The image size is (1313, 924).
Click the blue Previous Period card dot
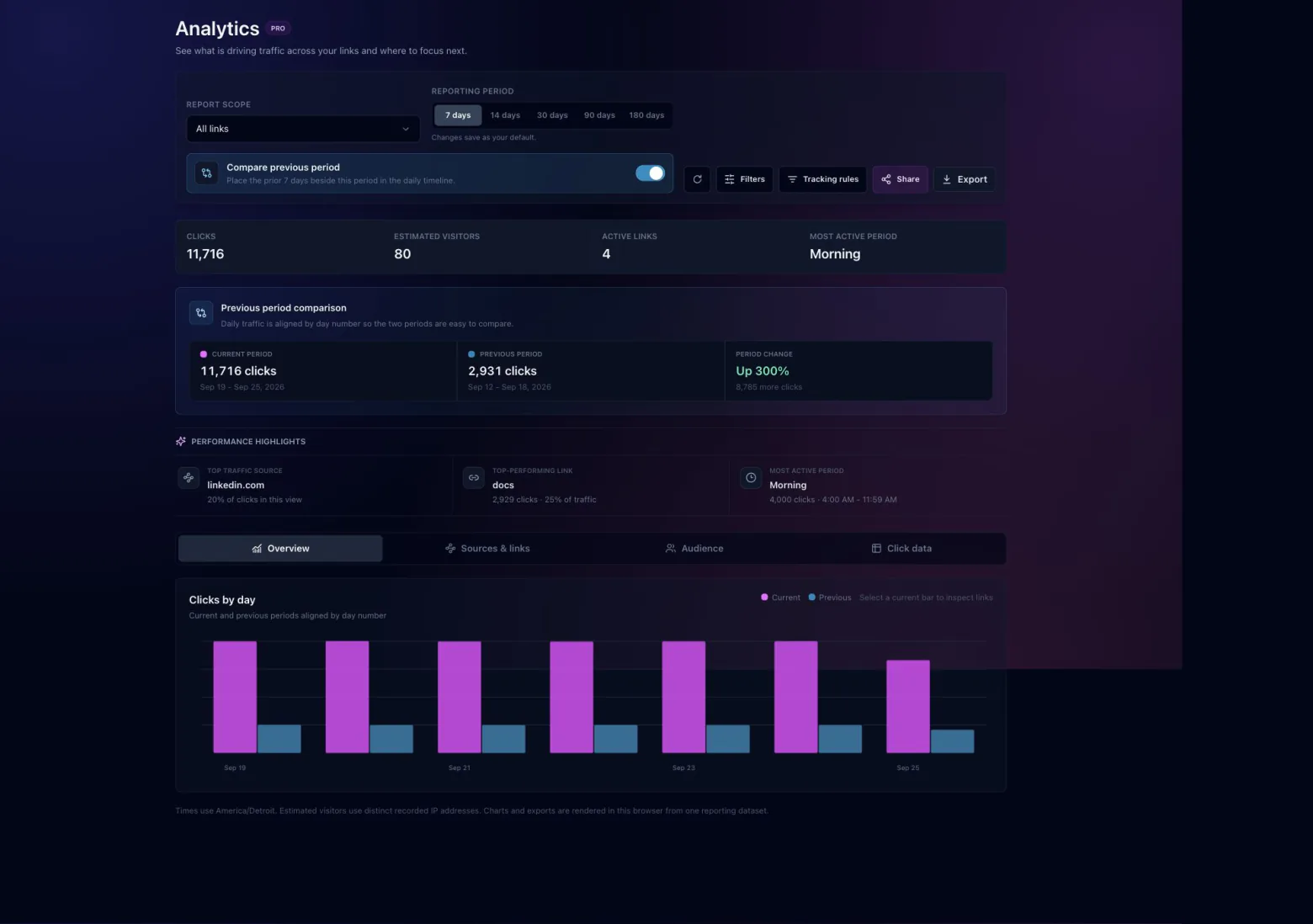[471, 354]
